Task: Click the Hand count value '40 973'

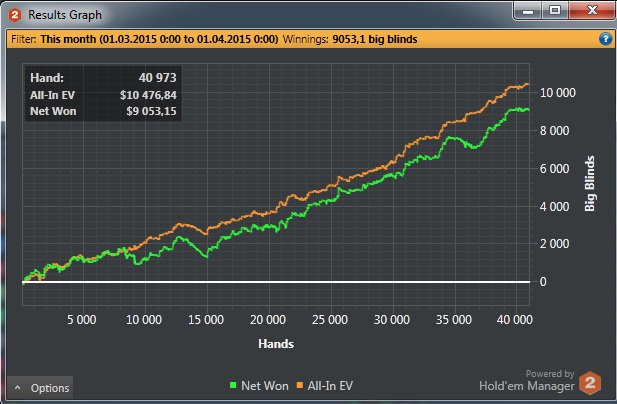Action: tap(157, 78)
